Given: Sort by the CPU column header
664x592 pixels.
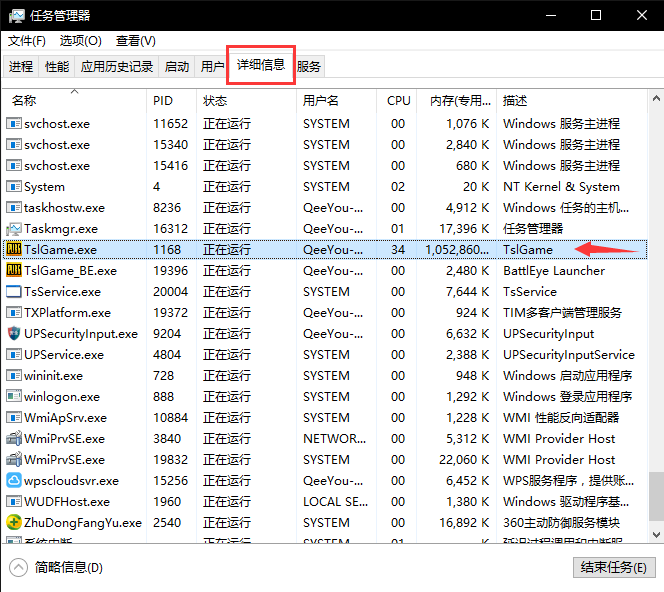Looking at the screenshot, I should 397,100.
